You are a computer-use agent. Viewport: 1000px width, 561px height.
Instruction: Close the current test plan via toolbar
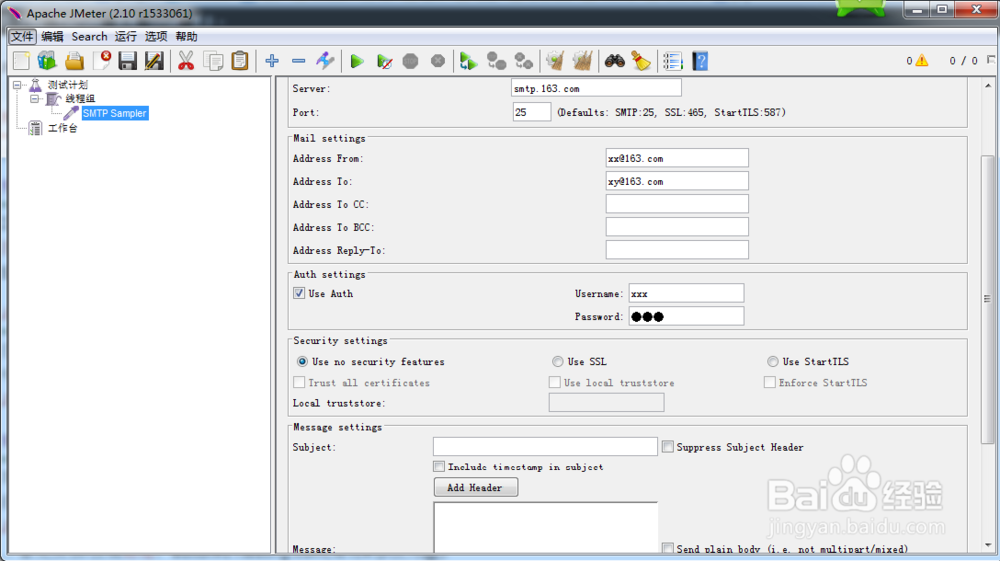coord(101,61)
